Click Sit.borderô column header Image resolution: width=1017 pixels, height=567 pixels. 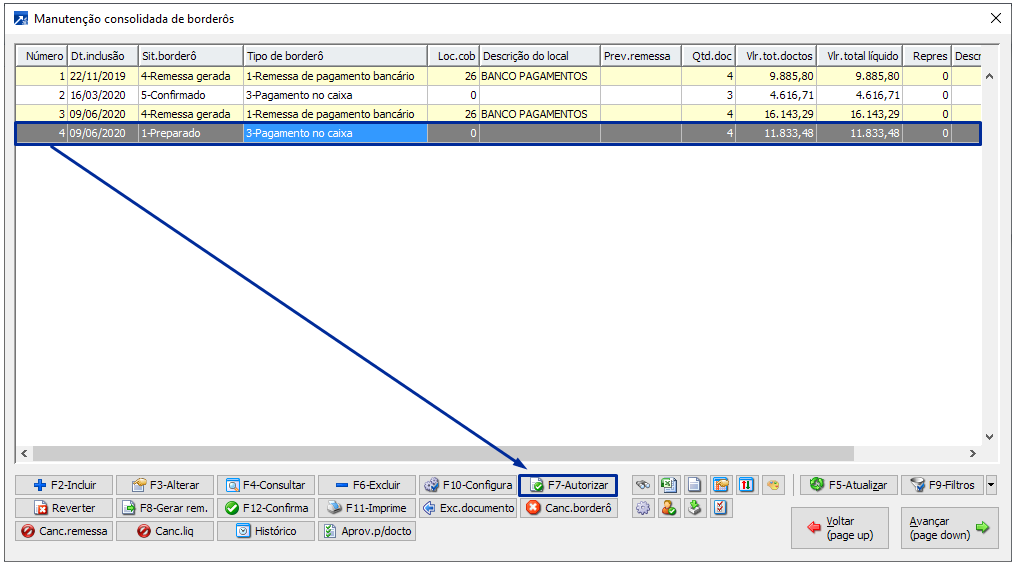click(x=191, y=56)
